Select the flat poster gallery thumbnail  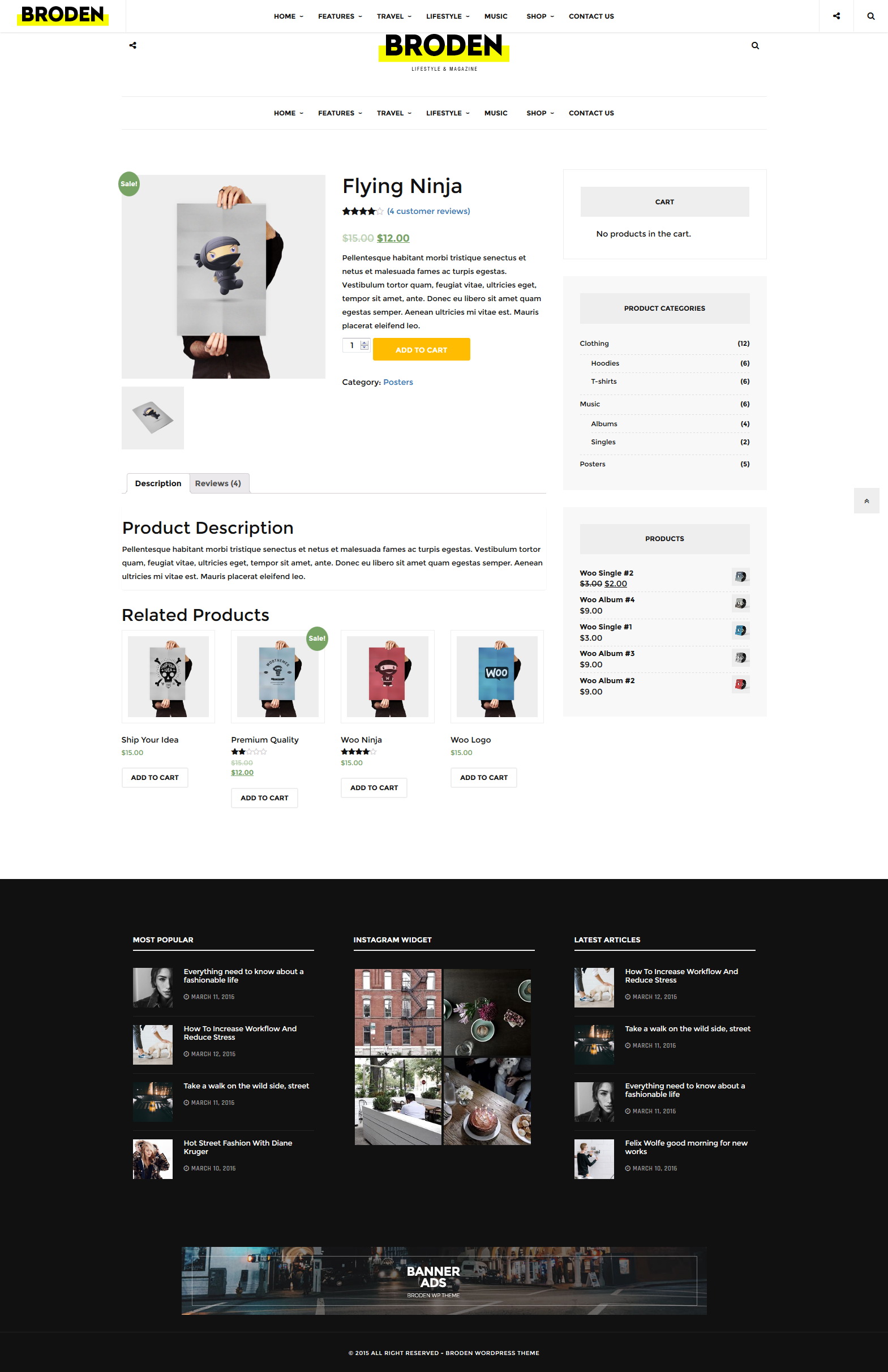(x=153, y=418)
